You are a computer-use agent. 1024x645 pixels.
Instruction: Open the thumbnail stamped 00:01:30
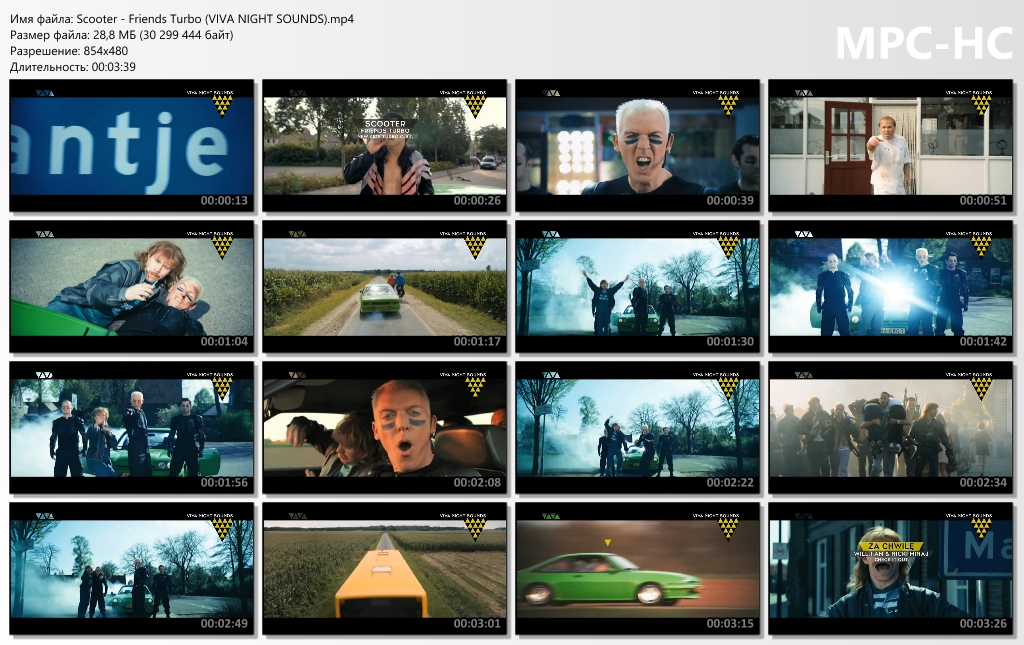[637, 287]
